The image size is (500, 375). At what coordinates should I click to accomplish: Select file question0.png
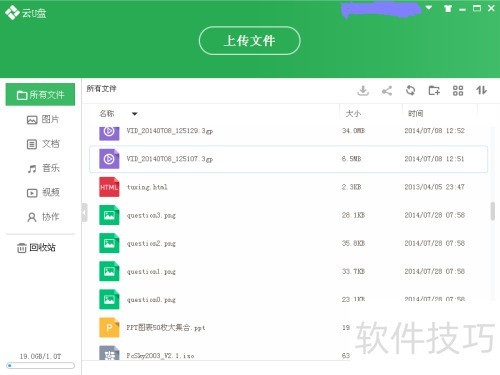[x=288, y=300]
